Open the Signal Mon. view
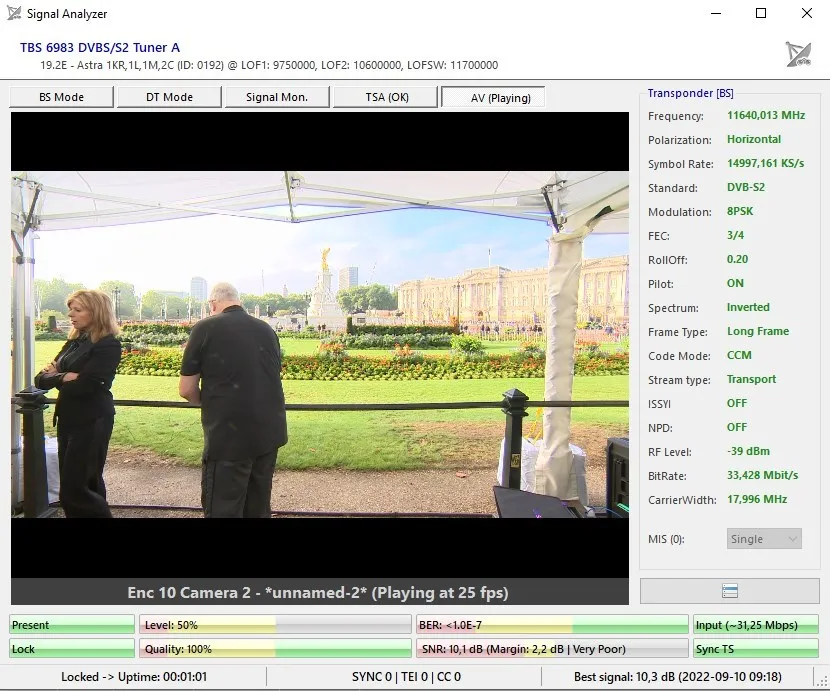830x691 pixels. point(277,97)
